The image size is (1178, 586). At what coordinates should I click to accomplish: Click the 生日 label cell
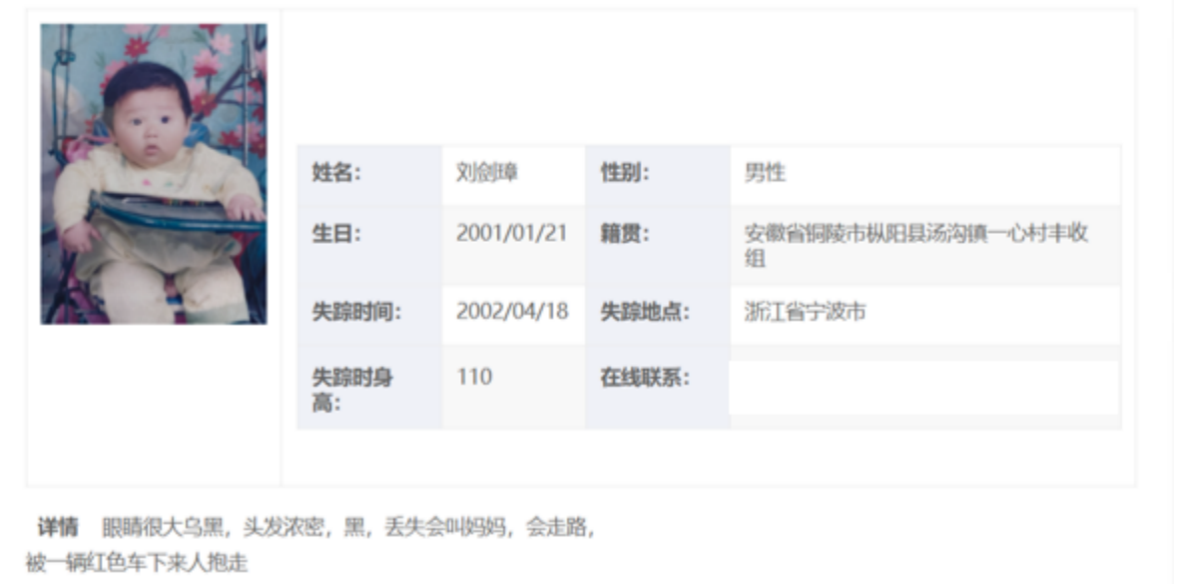336,234
